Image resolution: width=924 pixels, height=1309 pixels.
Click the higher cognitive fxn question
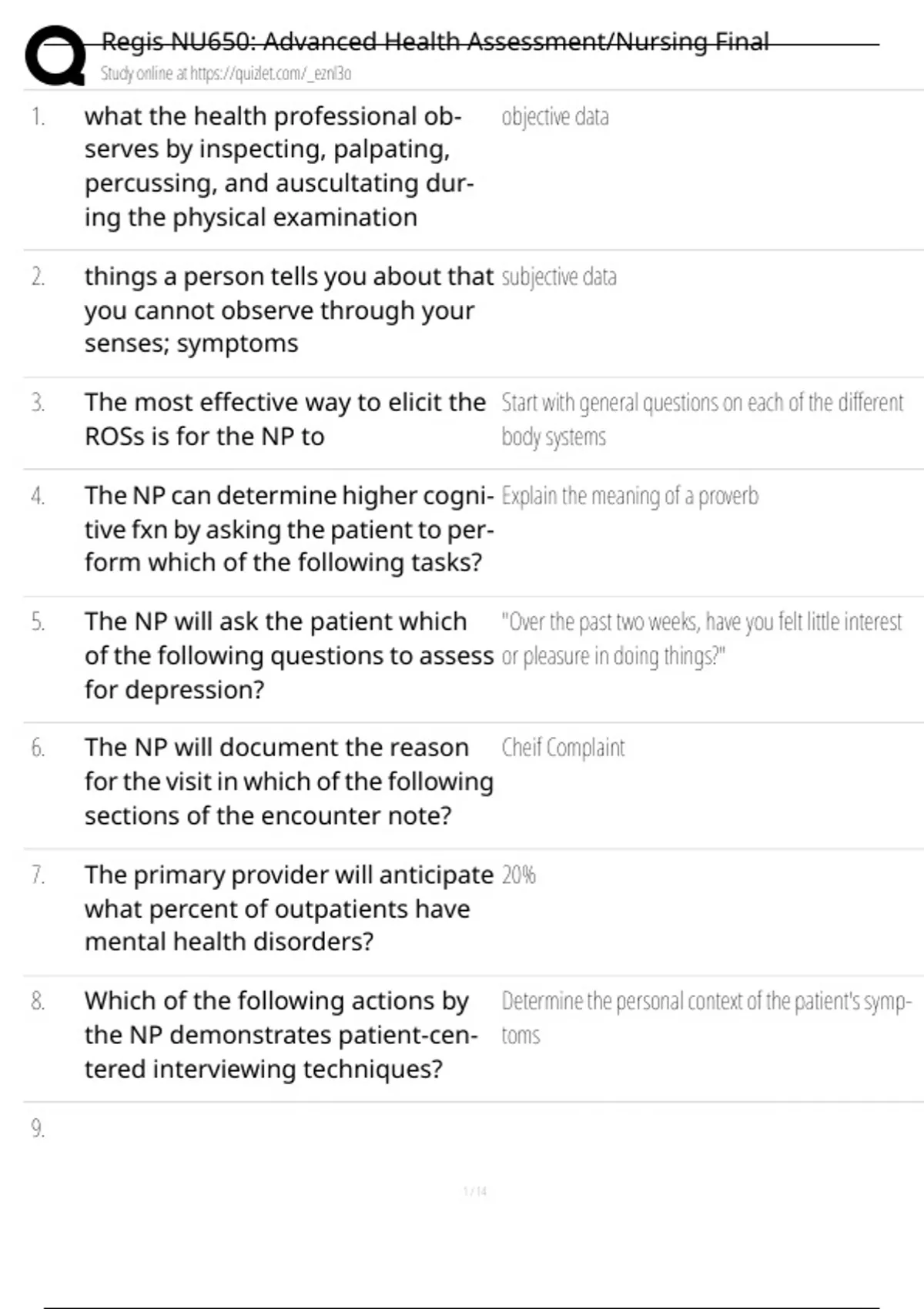(x=289, y=528)
